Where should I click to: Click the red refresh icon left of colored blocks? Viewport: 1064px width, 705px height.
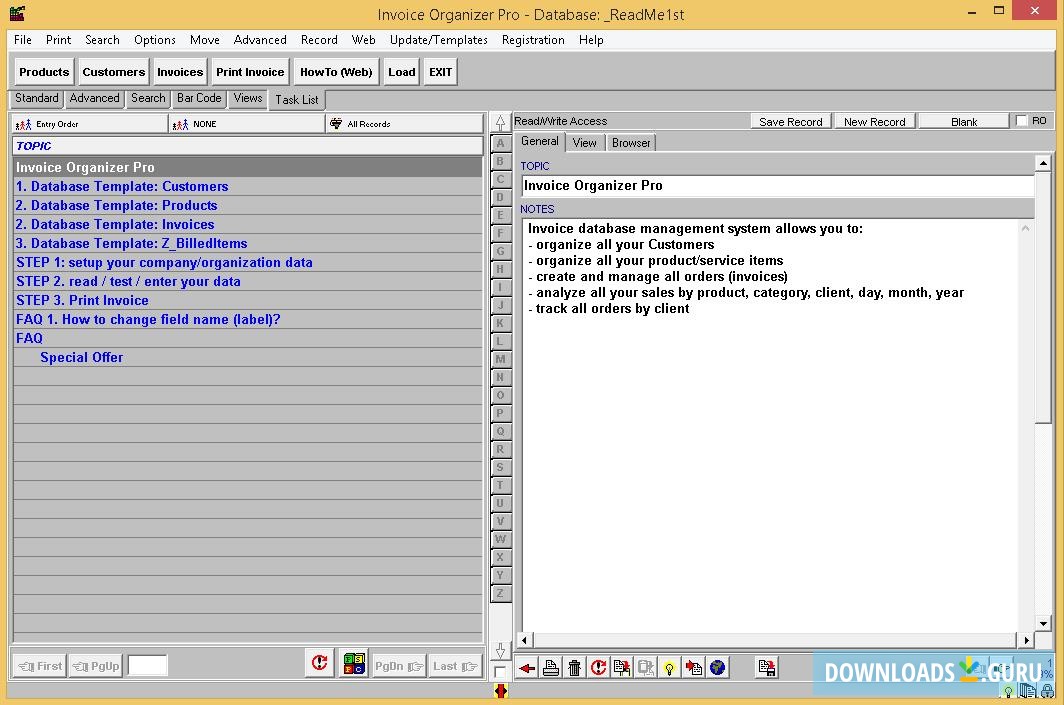tap(319, 664)
